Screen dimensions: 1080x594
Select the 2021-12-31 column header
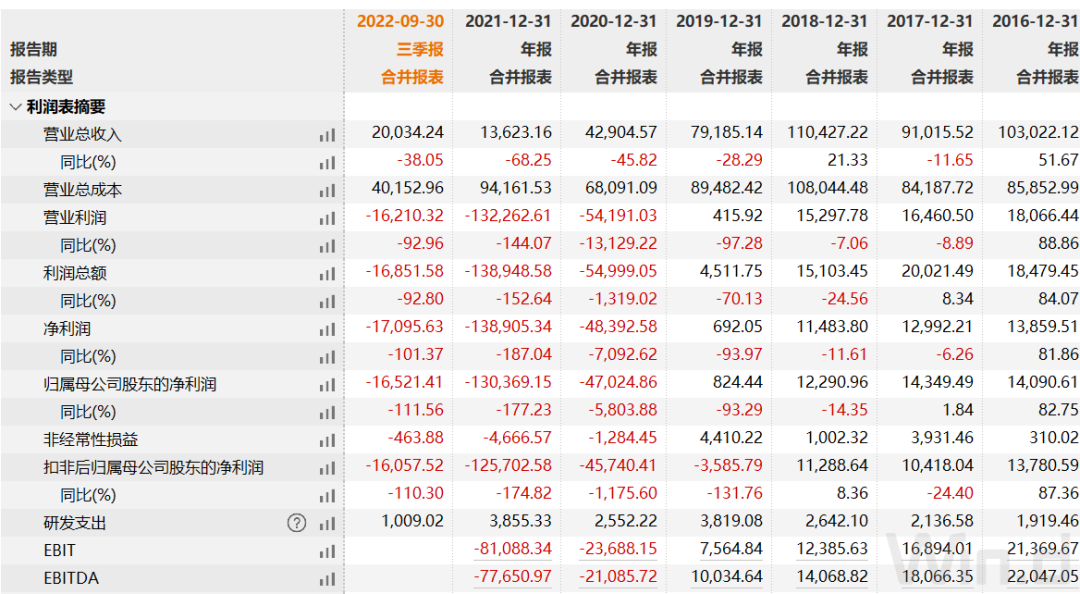(508, 21)
